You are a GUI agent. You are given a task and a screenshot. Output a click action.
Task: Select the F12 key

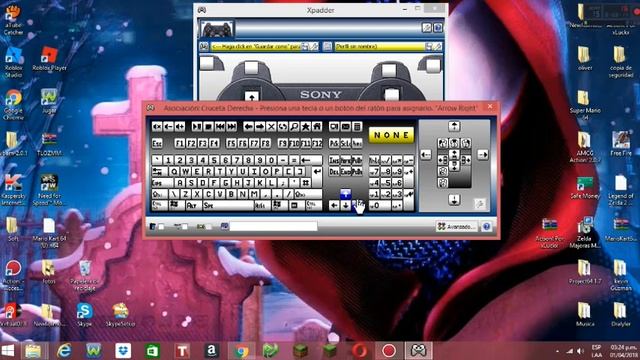click(x=317, y=143)
